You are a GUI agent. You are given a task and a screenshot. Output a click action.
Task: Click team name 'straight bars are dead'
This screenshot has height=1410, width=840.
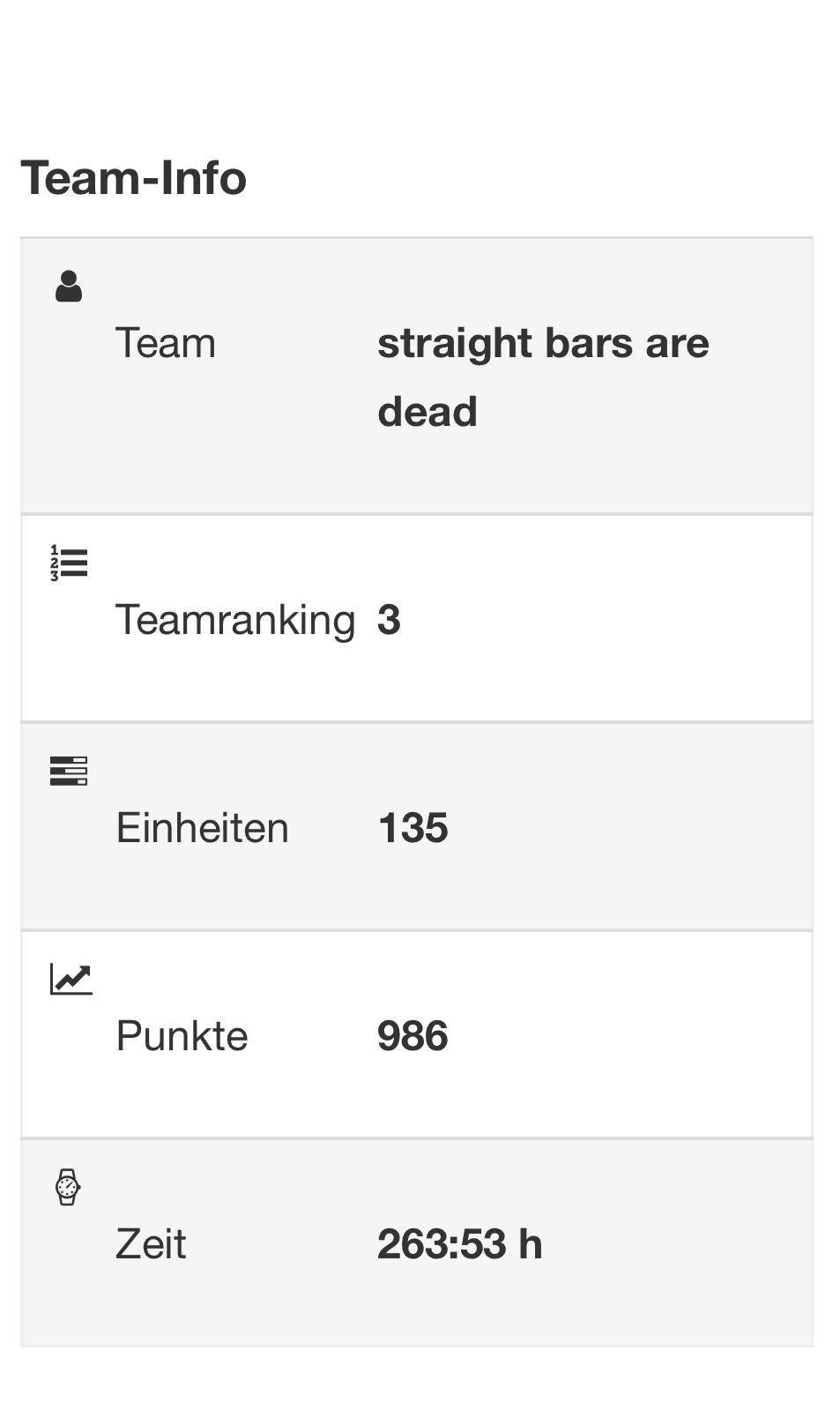click(543, 377)
